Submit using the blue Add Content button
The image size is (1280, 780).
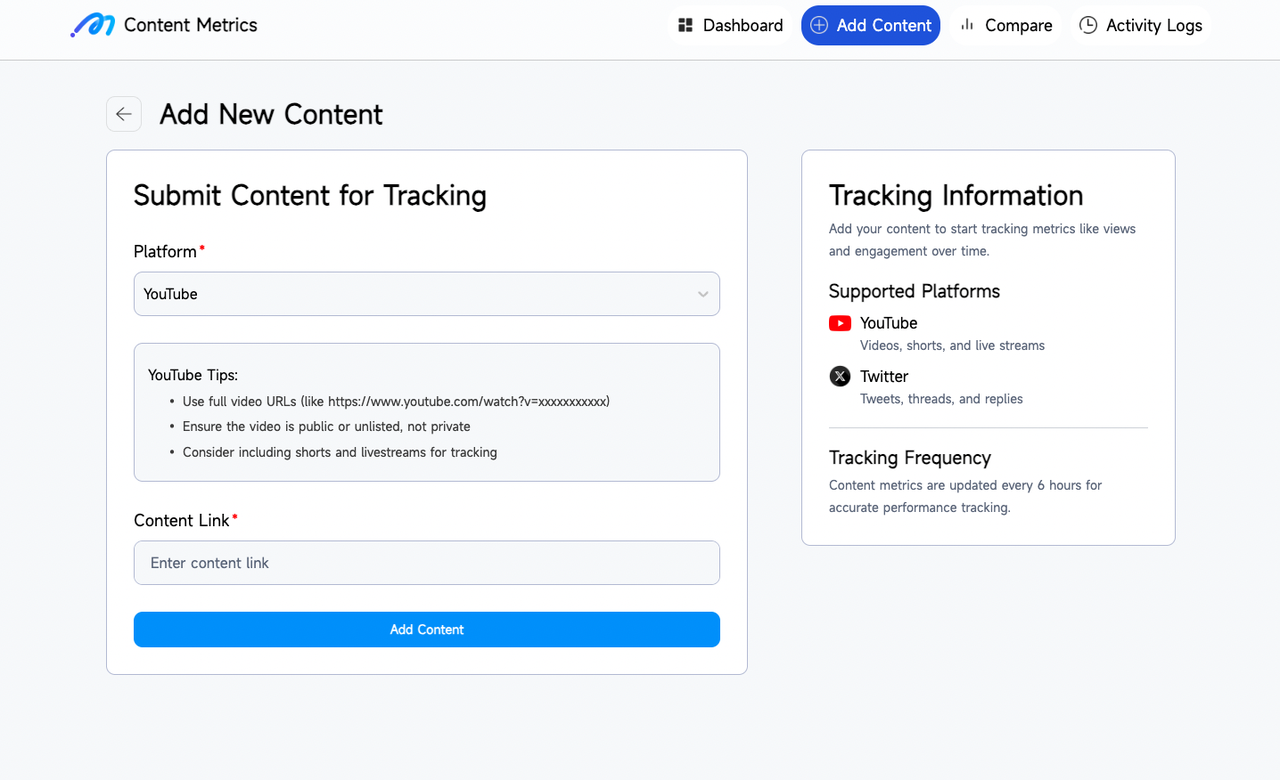point(427,629)
